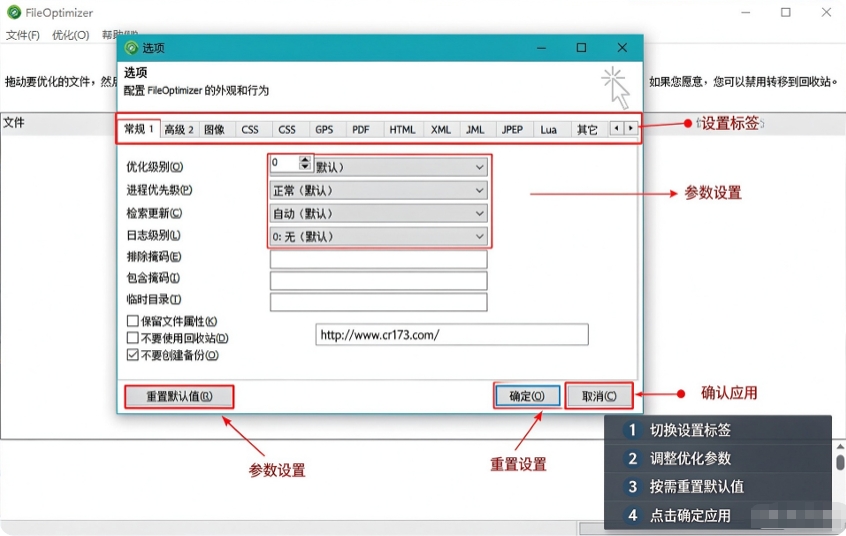Image resolution: width=846 pixels, height=536 pixels.
Task: Click the 选项 dialog title icon
Action: pos(131,48)
